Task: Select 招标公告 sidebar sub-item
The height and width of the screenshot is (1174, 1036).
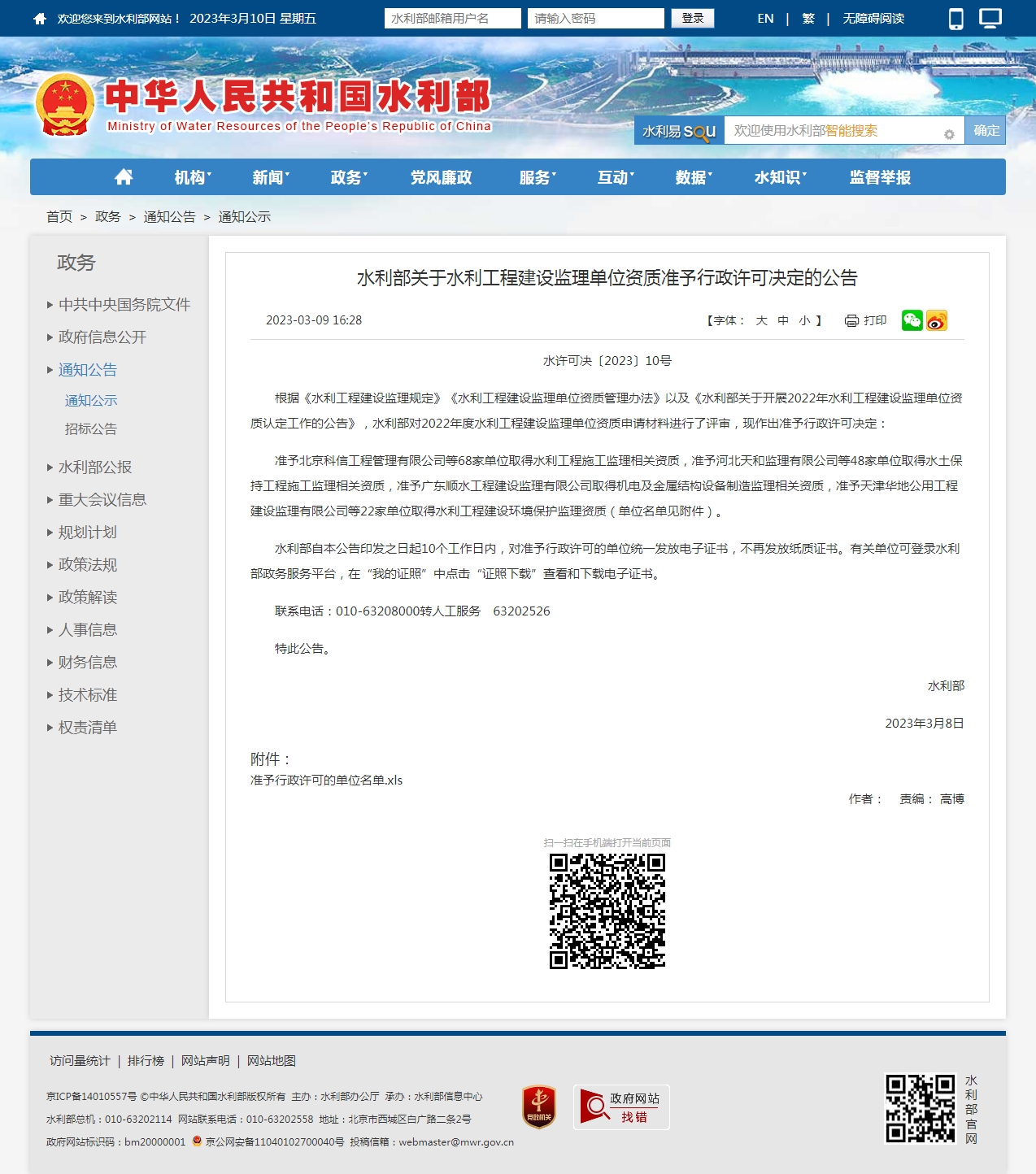Action: click(91, 429)
